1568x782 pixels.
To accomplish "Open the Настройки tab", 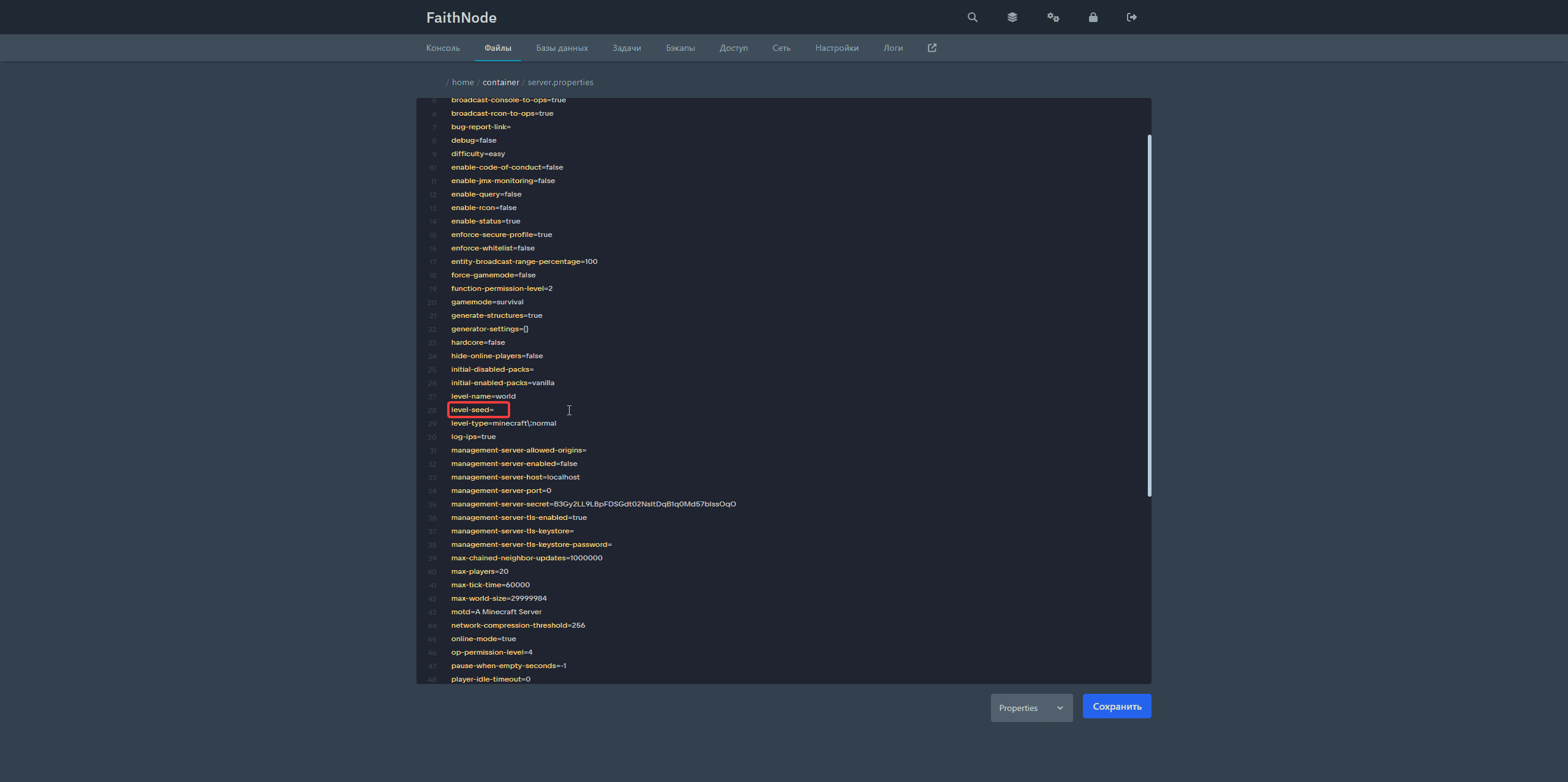I will point(837,48).
